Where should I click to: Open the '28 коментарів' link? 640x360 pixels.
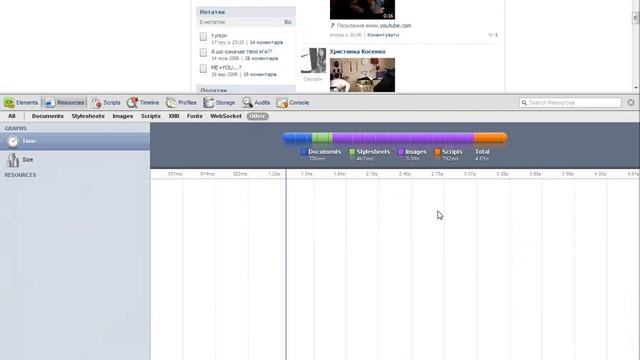pos(261,58)
